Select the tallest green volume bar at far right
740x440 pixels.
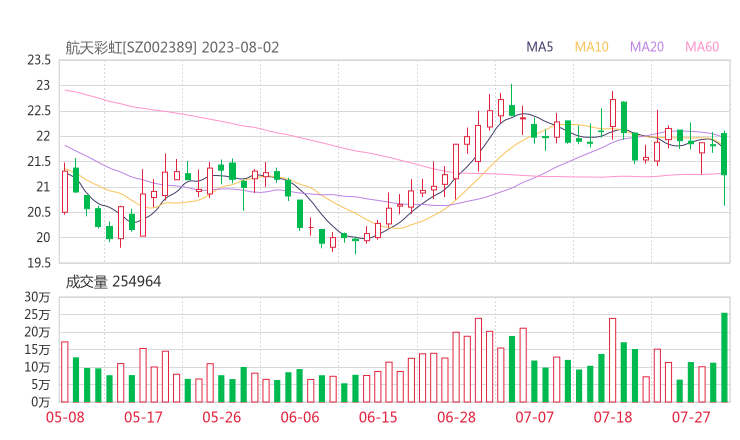(724, 357)
